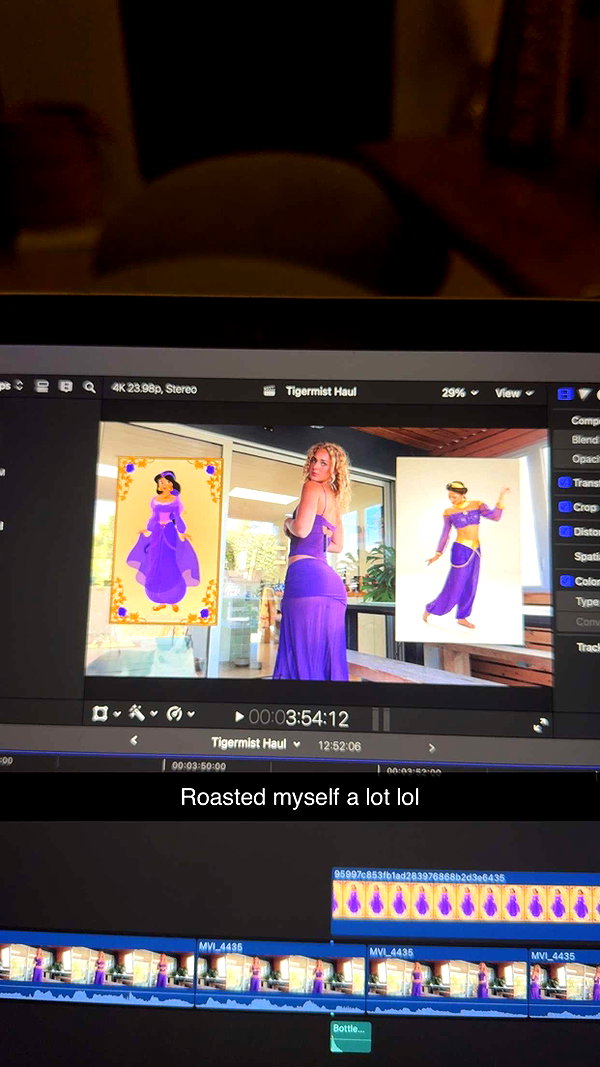
Task: Go back in timeline history arrow
Action: 133,740
